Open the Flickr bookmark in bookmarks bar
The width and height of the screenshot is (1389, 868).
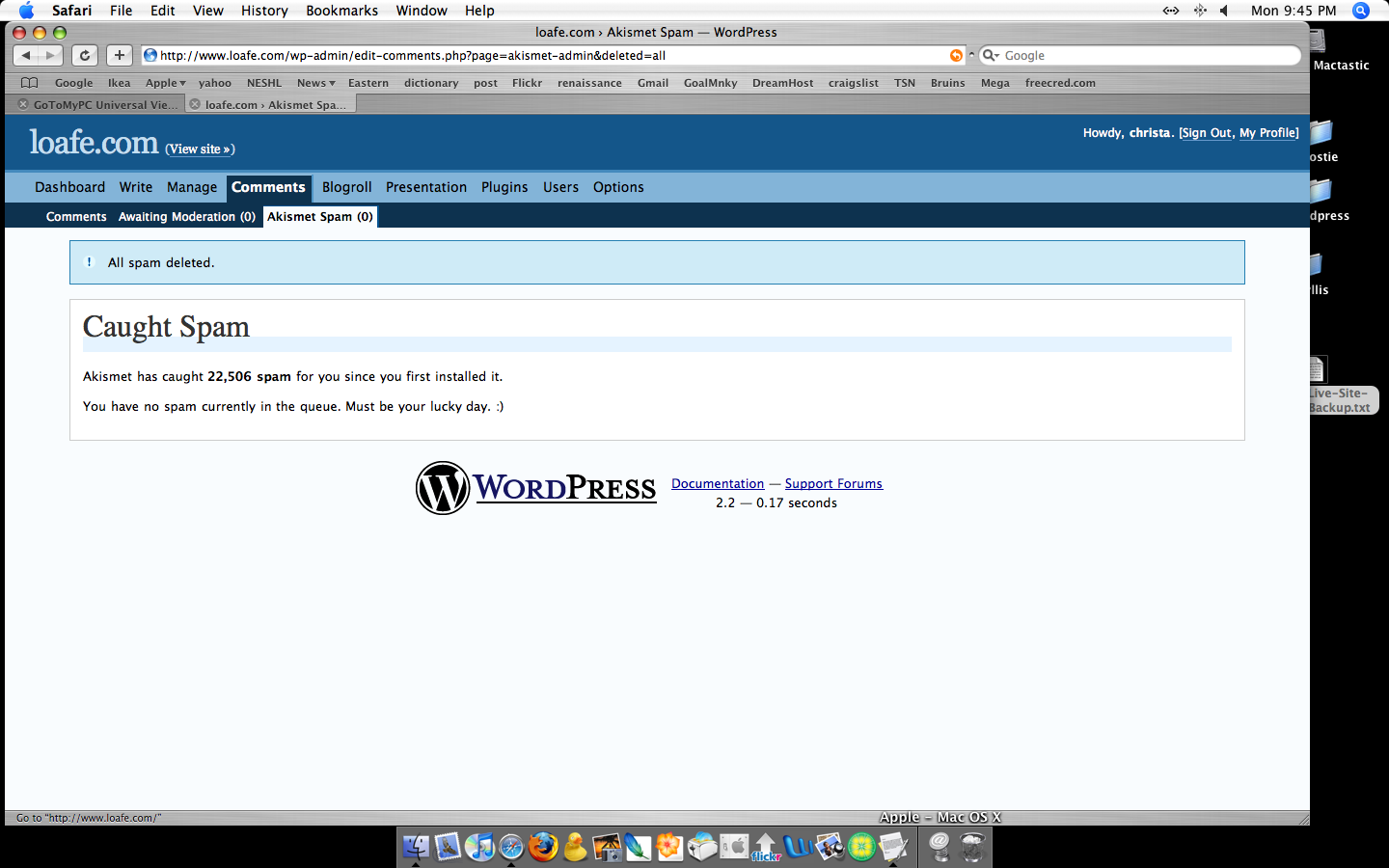point(527,83)
